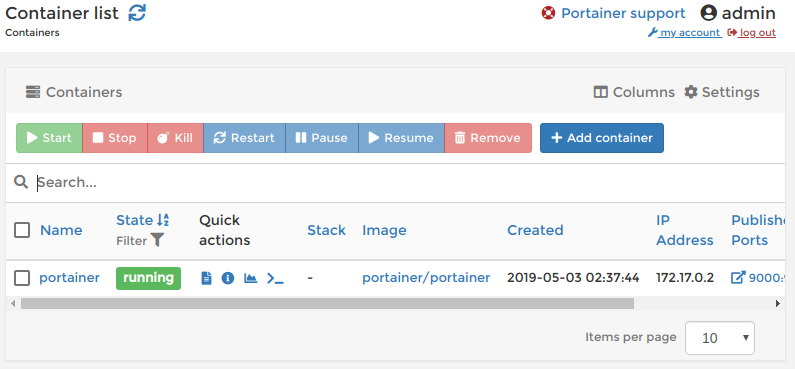This screenshot has height=369, width=795.
Task: Open published port 9000 link
Action: 757,278
